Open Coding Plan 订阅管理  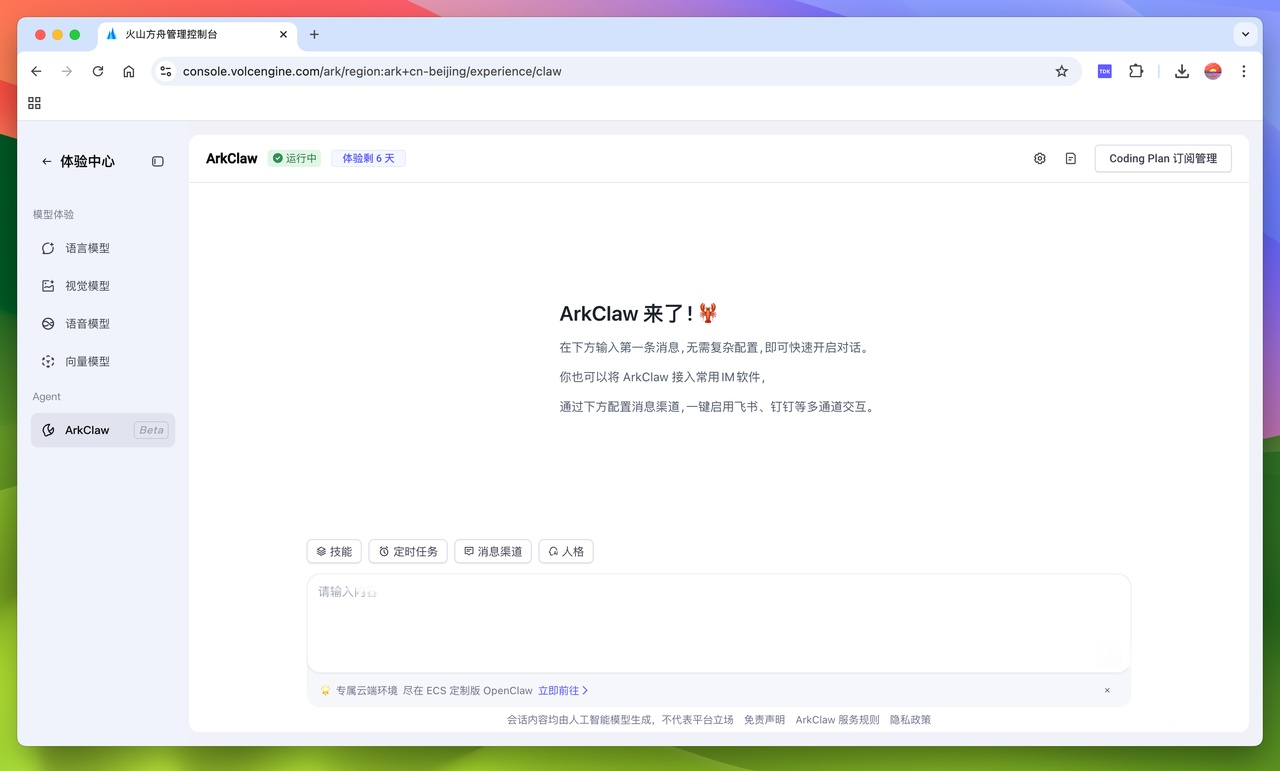[1163, 158]
